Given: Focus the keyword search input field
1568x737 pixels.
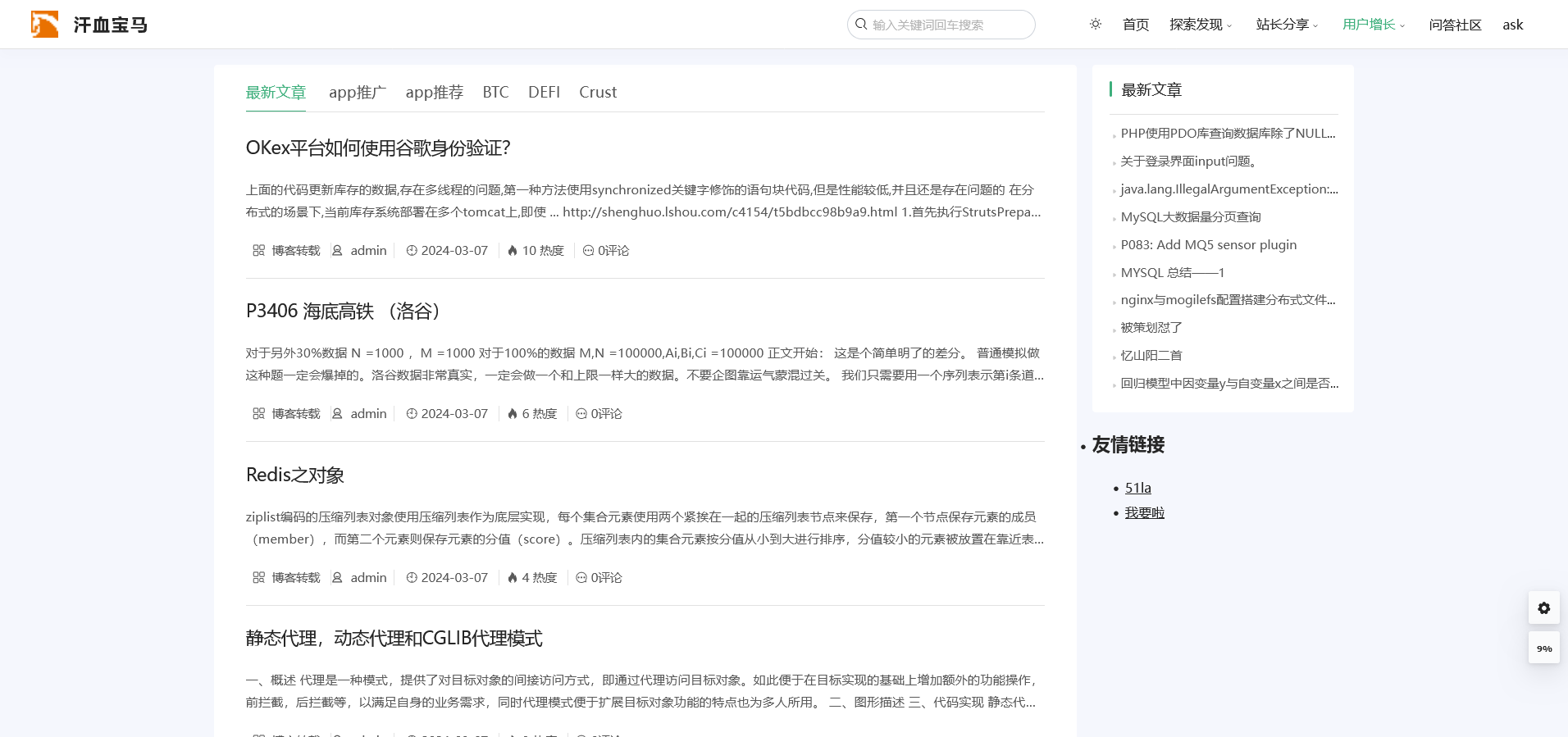Looking at the screenshot, I should pos(941,25).
